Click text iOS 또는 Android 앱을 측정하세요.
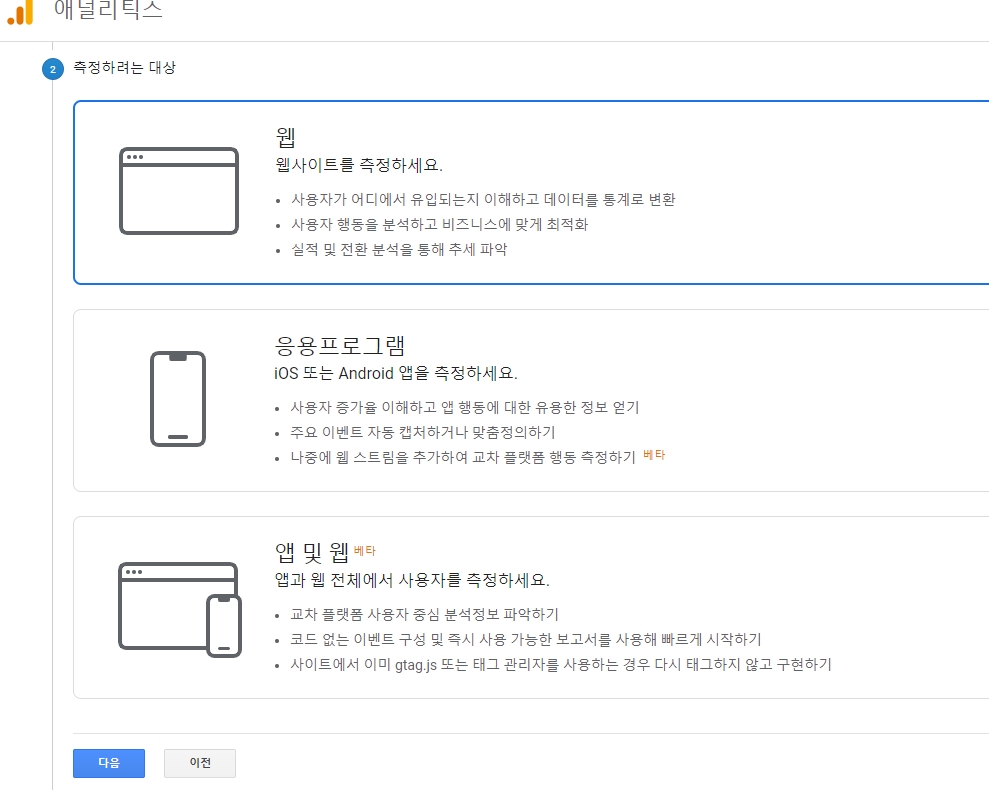Image resolution: width=989 pixels, height=790 pixels. (396, 373)
